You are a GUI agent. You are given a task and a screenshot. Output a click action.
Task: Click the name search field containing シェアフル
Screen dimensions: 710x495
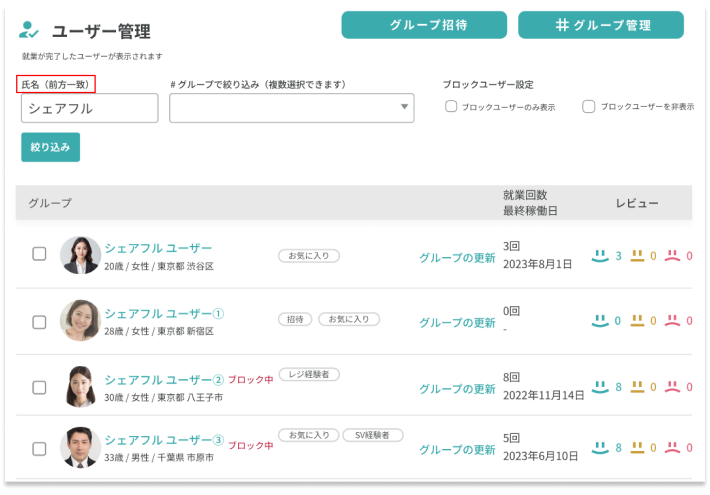[x=89, y=108]
